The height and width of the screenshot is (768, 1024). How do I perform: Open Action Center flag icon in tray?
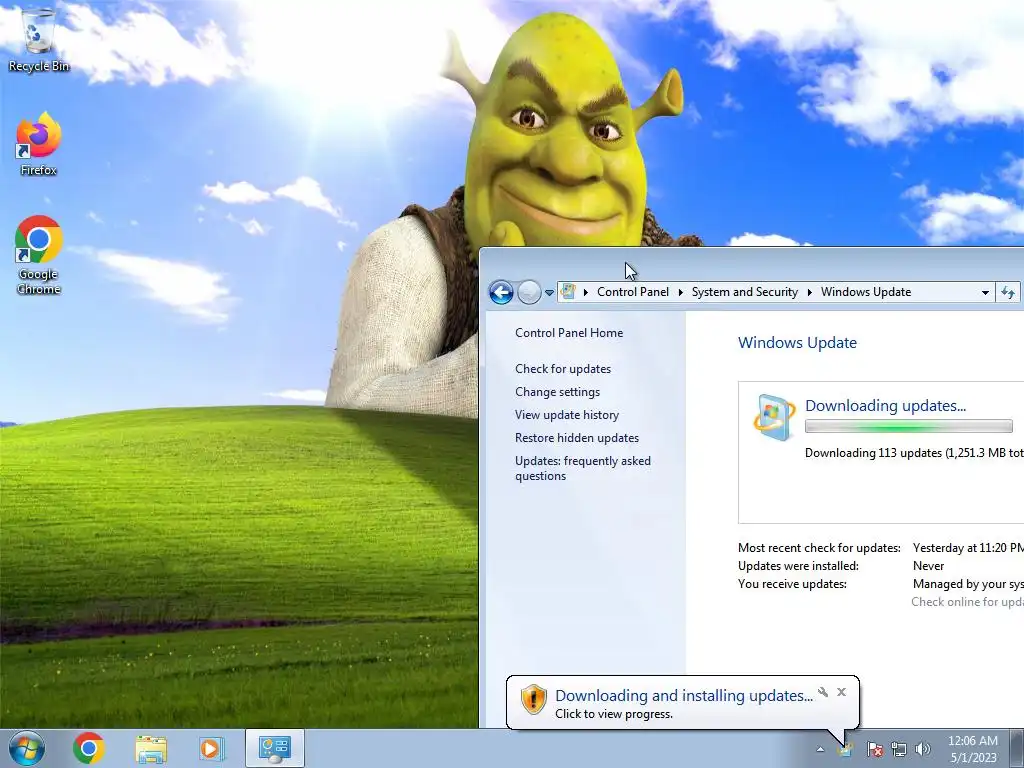[874, 750]
